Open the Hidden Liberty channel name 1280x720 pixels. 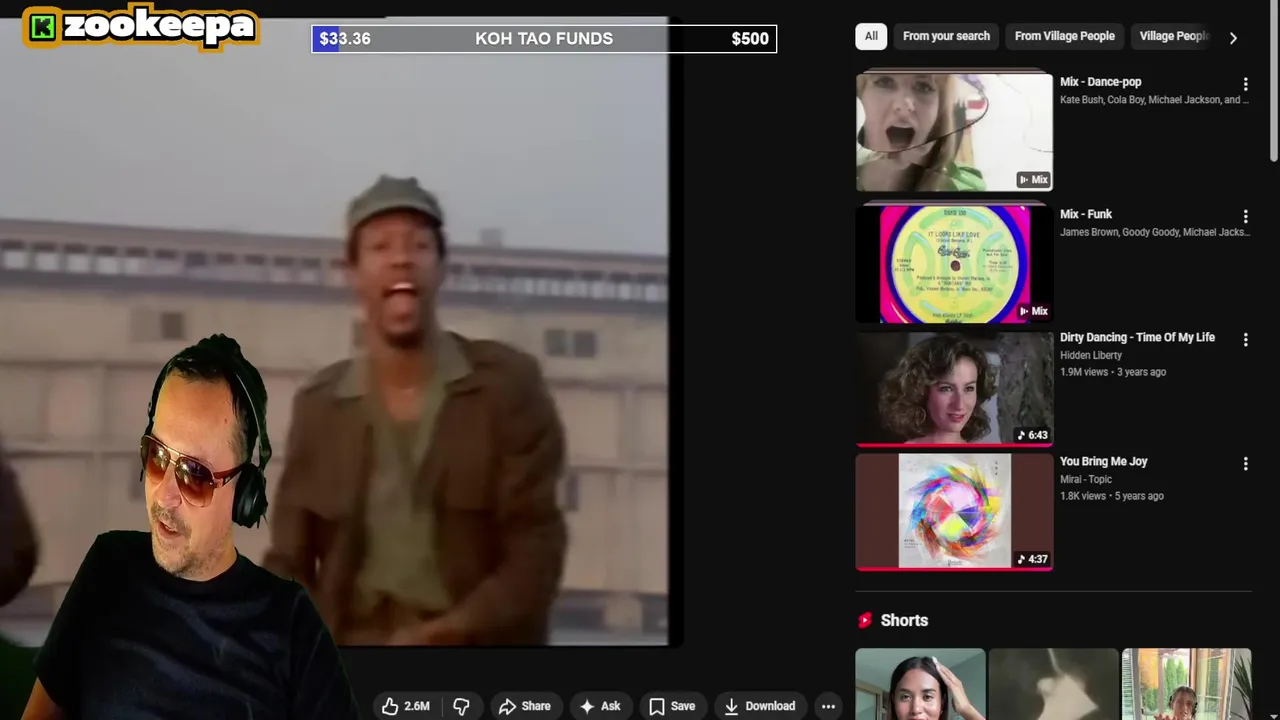(1091, 355)
